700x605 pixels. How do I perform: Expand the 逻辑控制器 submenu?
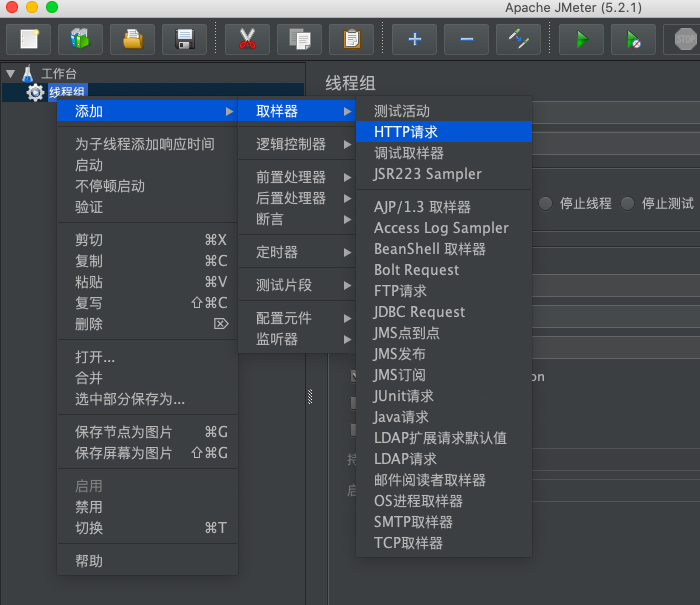pyautogui.click(x=297, y=144)
